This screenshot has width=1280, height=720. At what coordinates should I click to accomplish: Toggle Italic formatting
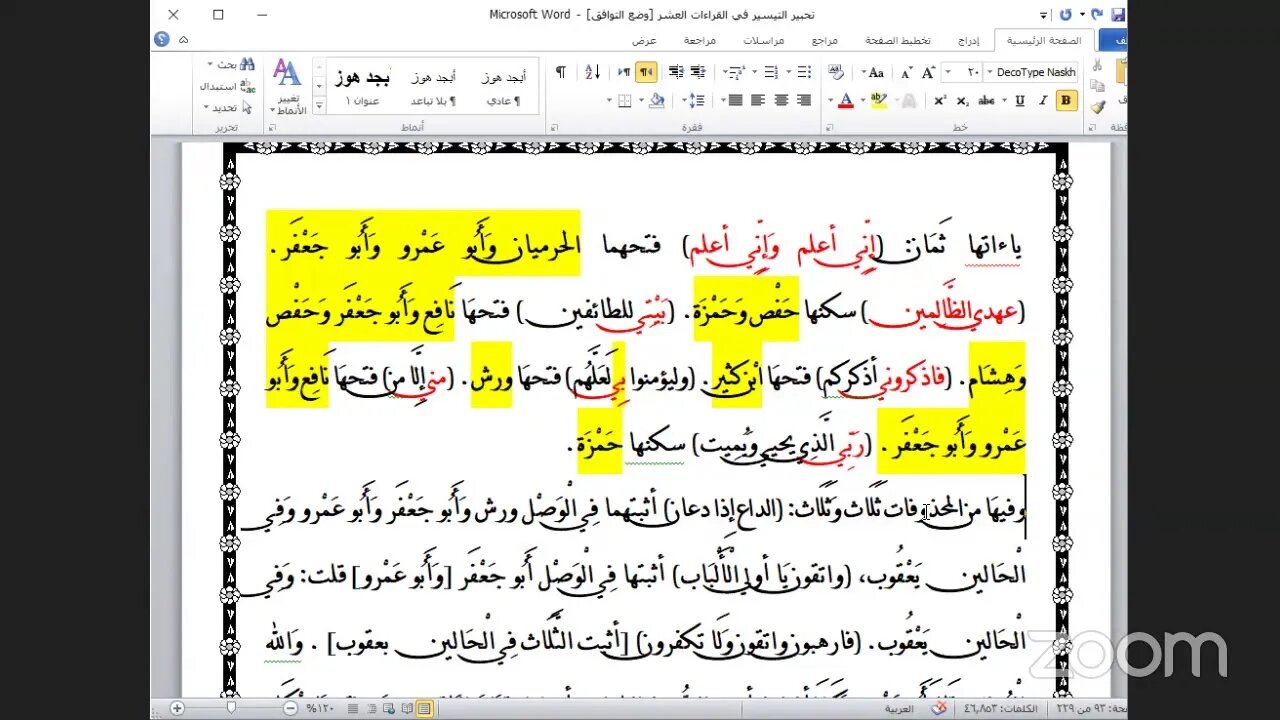click(x=1042, y=100)
